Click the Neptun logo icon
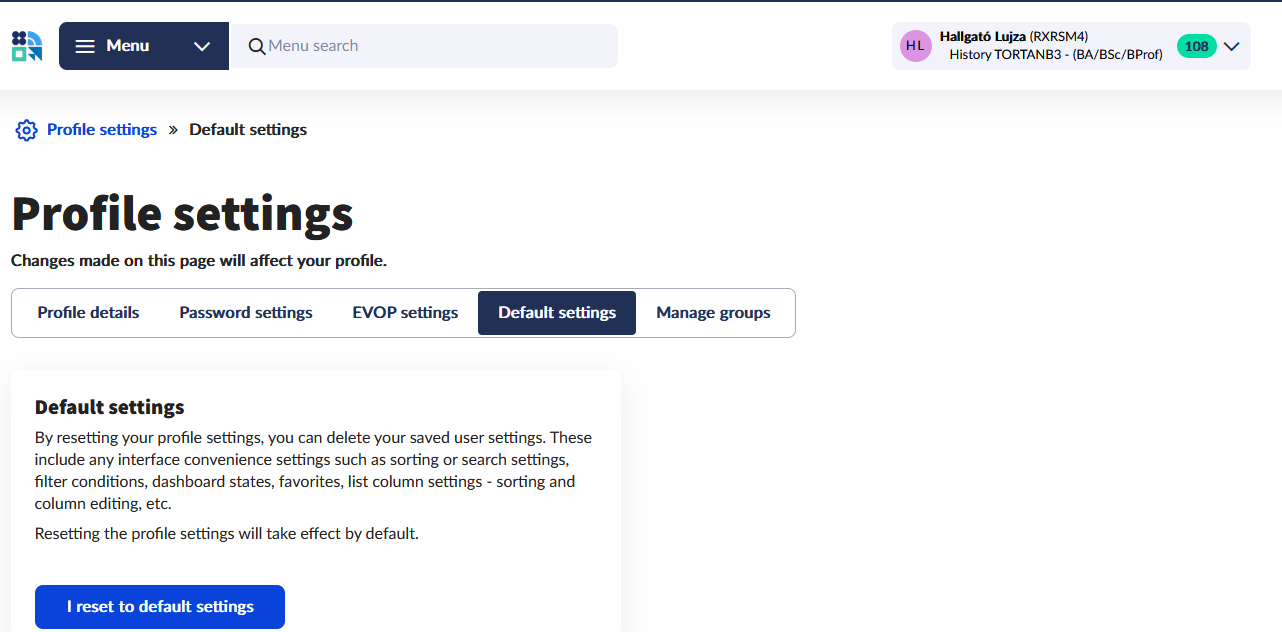This screenshot has width=1282, height=632. click(x=27, y=46)
